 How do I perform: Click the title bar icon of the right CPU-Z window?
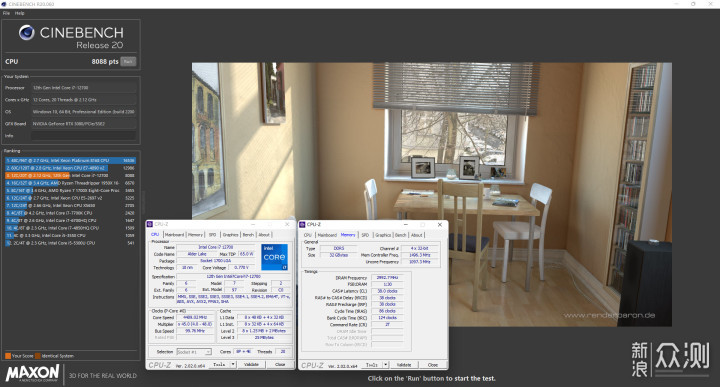(x=302, y=224)
